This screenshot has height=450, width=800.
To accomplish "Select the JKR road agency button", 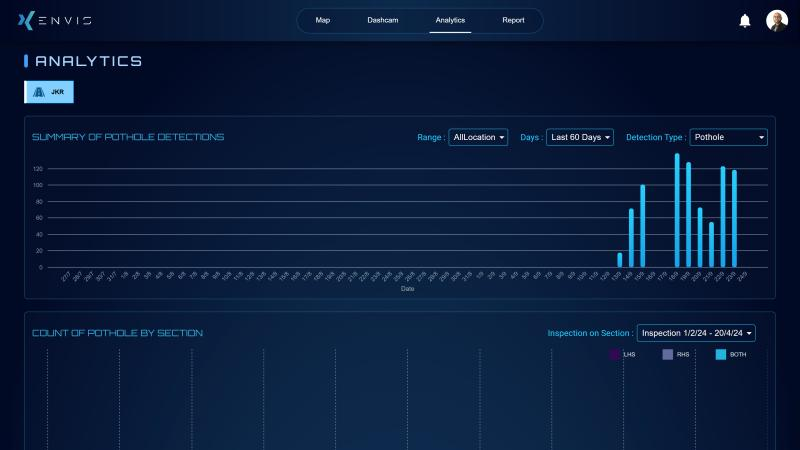I will click(49, 92).
